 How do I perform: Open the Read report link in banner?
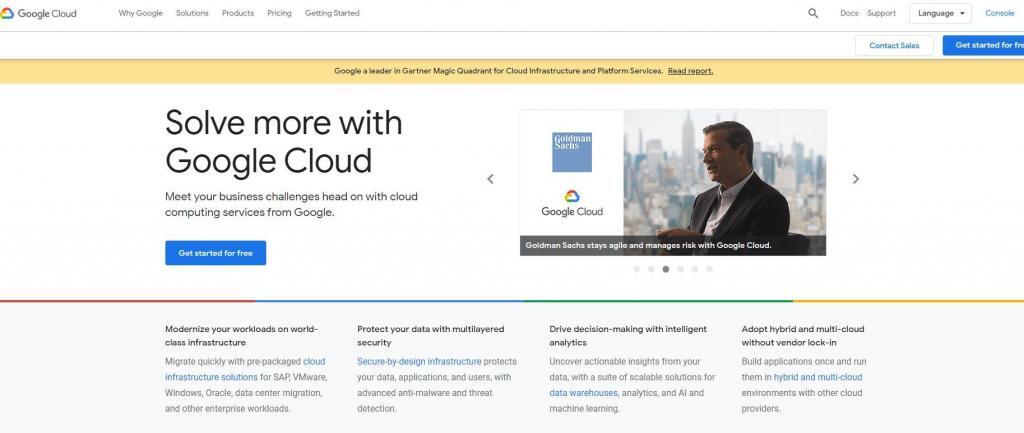690,71
